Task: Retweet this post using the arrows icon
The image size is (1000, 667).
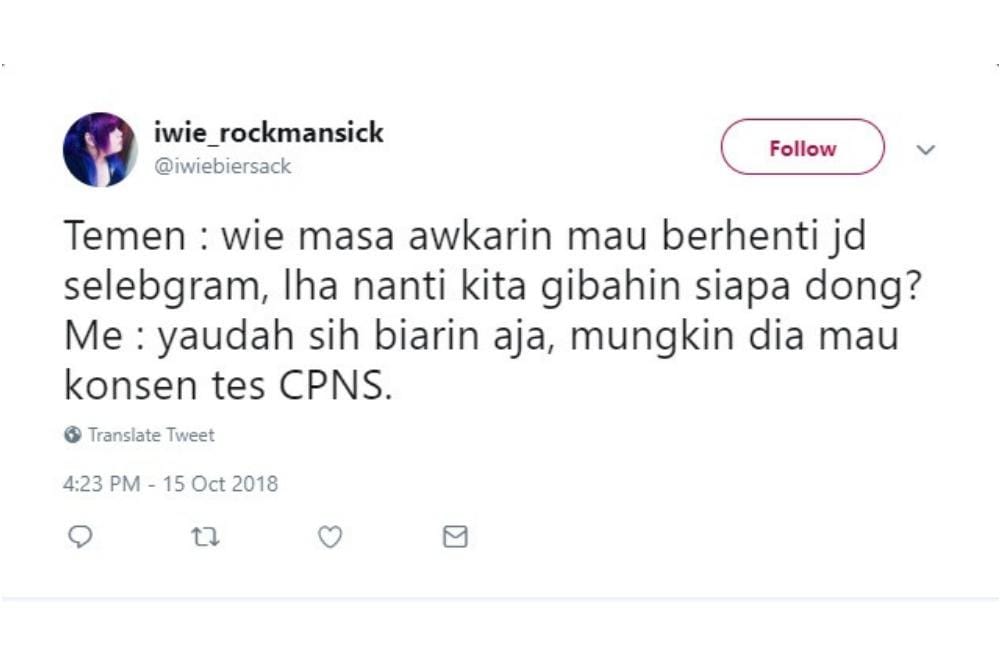Action: pos(205,537)
